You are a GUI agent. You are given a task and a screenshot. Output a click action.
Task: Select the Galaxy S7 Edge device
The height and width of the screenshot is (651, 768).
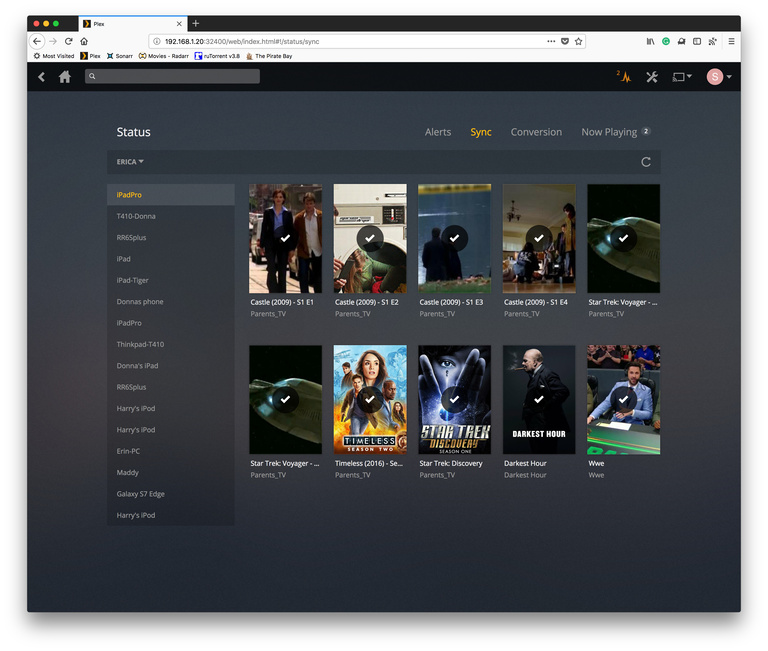pyautogui.click(x=170, y=494)
